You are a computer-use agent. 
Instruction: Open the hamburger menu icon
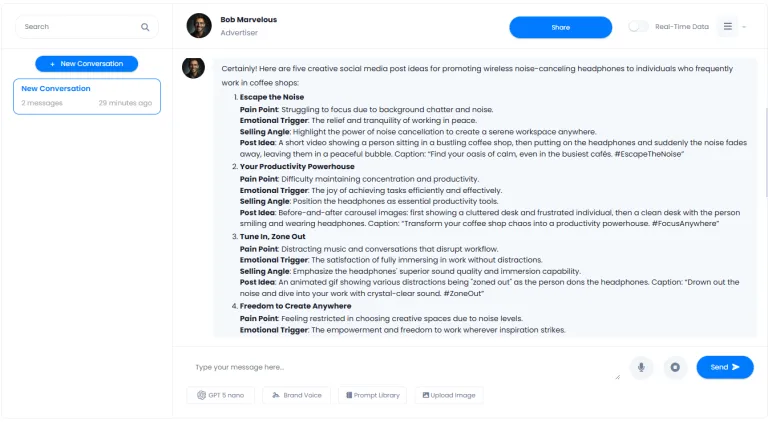[728, 26]
